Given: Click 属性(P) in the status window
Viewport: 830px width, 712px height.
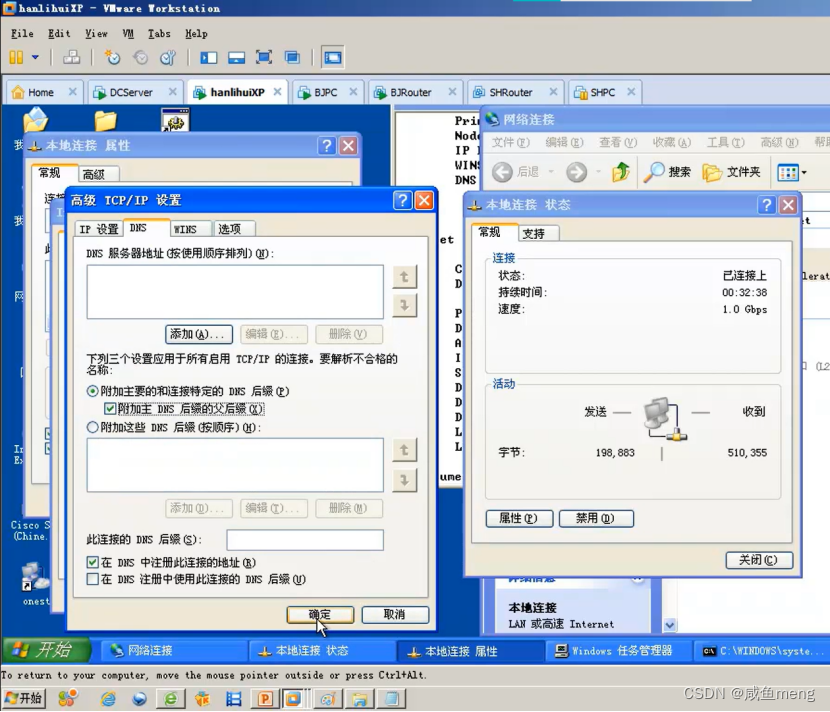Looking at the screenshot, I should point(519,519).
